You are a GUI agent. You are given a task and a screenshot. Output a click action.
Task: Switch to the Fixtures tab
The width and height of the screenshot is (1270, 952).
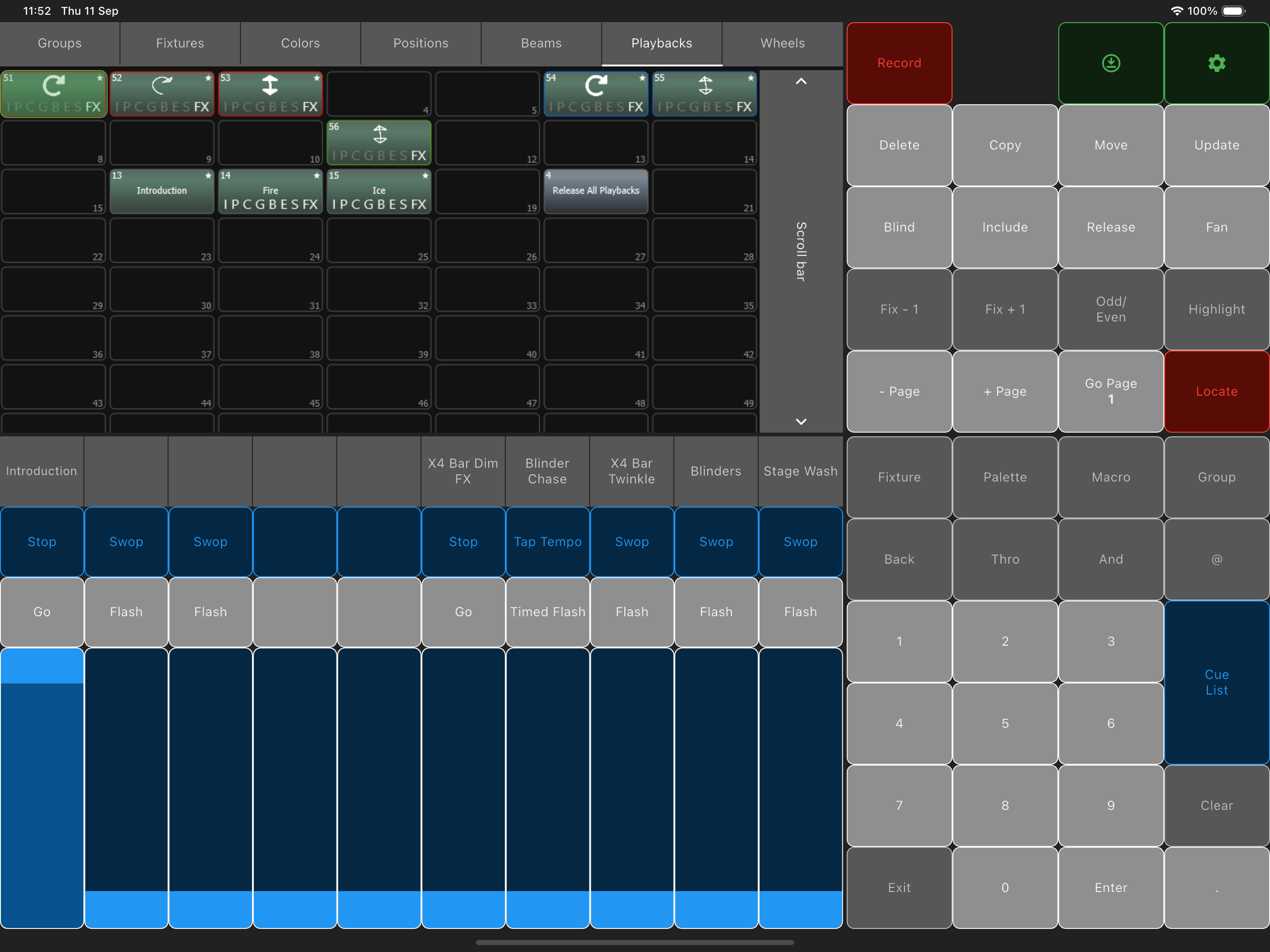(180, 44)
